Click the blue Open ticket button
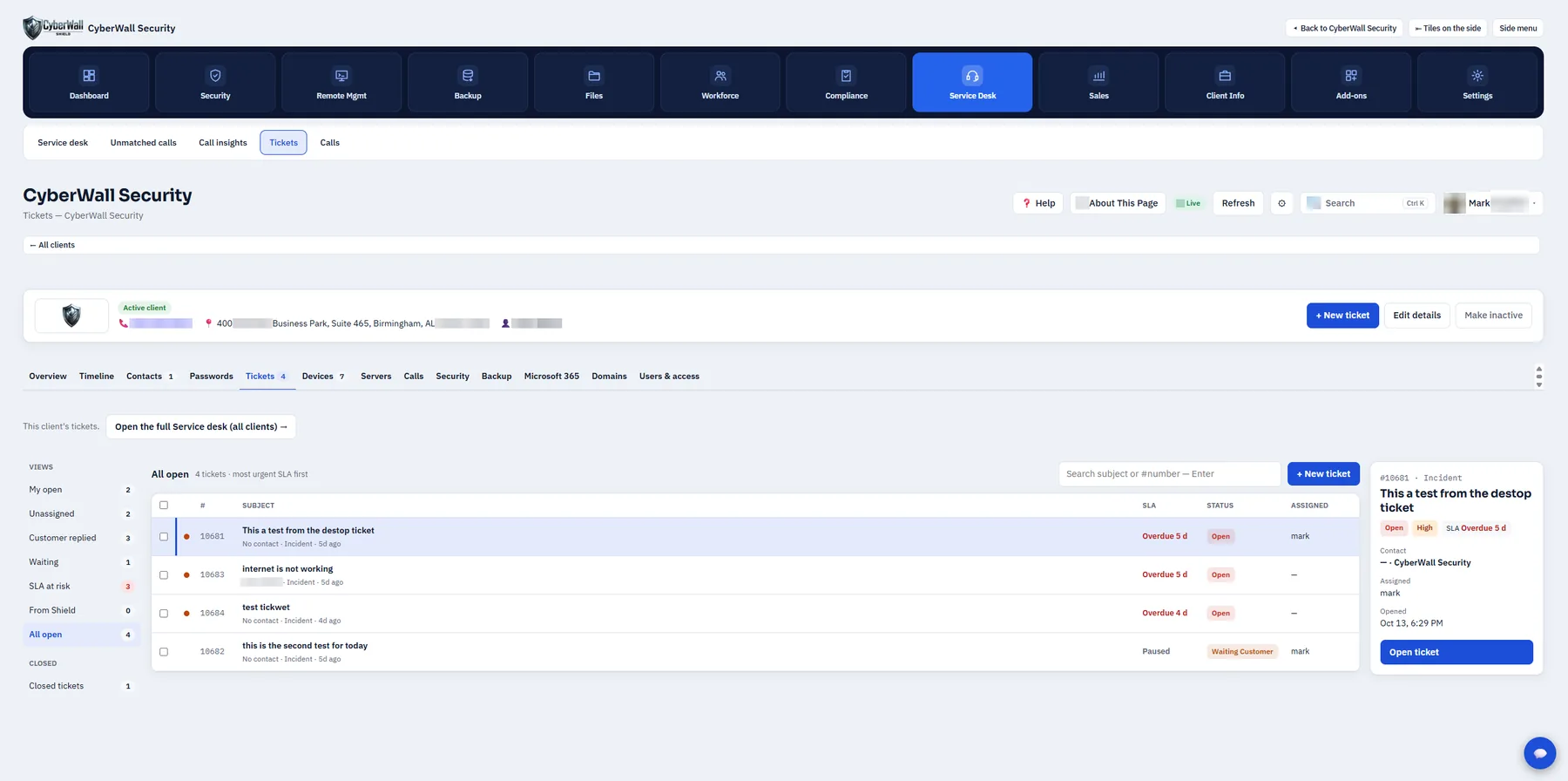The height and width of the screenshot is (781, 1568). (1456, 652)
